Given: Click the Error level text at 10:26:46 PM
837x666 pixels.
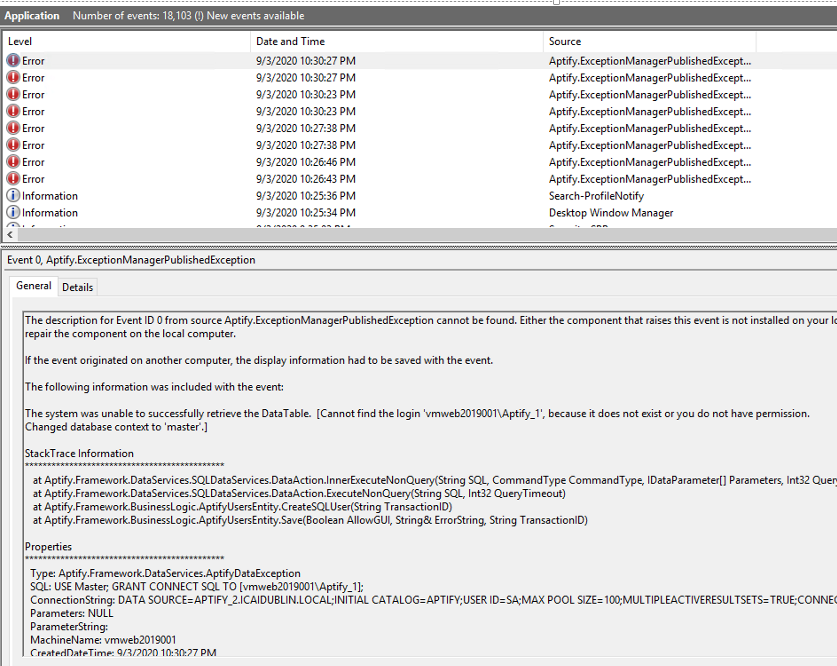Looking at the screenshot, I should coord(33,162).
